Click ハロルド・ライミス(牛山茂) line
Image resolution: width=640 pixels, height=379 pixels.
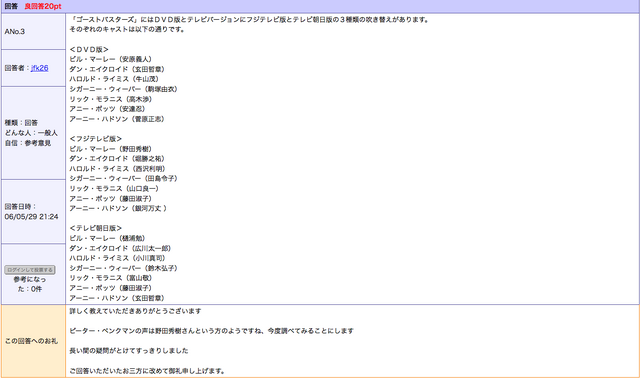[x=114, y=79]
